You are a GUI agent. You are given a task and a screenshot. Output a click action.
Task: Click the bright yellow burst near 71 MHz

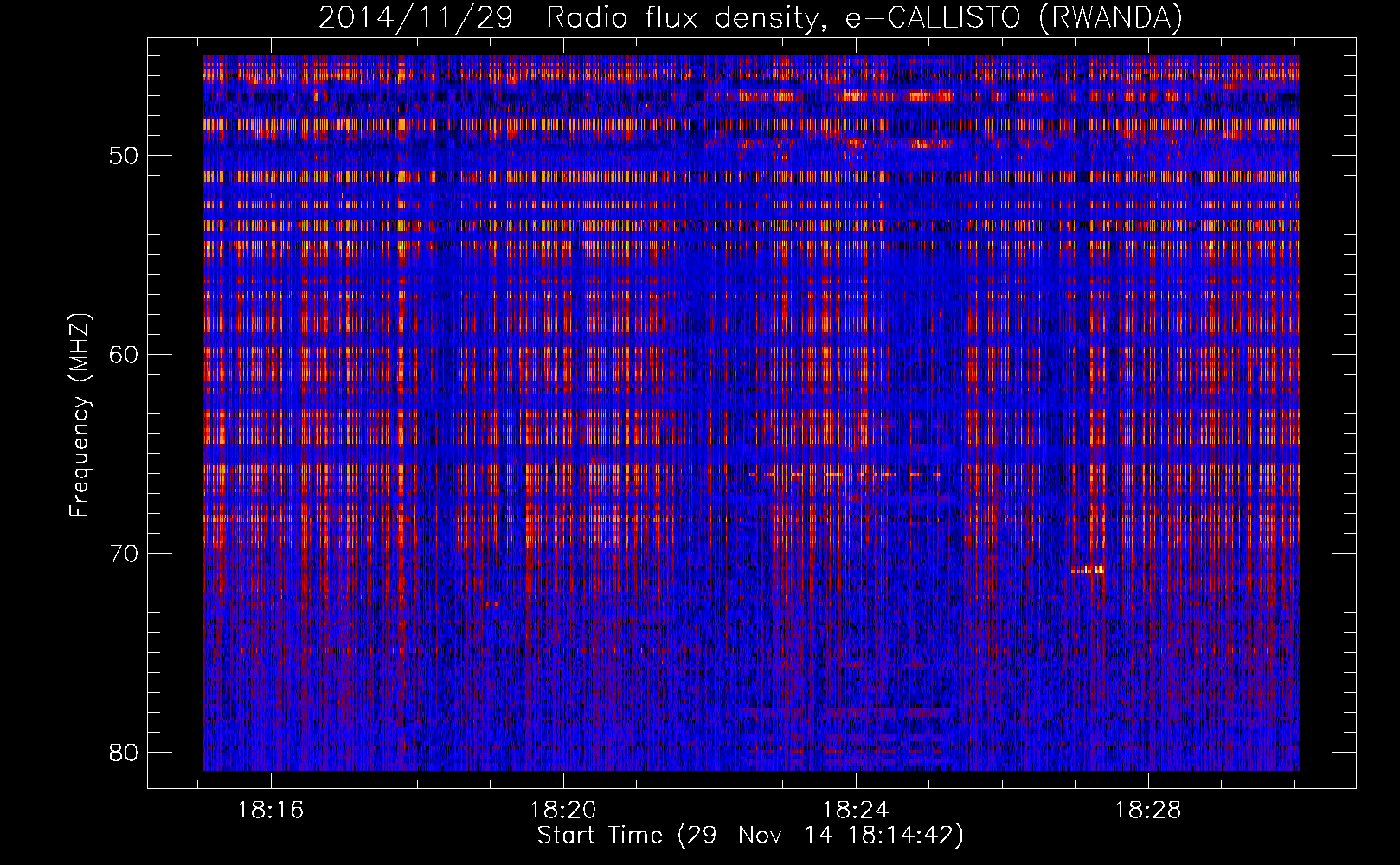pos(1088,569)
